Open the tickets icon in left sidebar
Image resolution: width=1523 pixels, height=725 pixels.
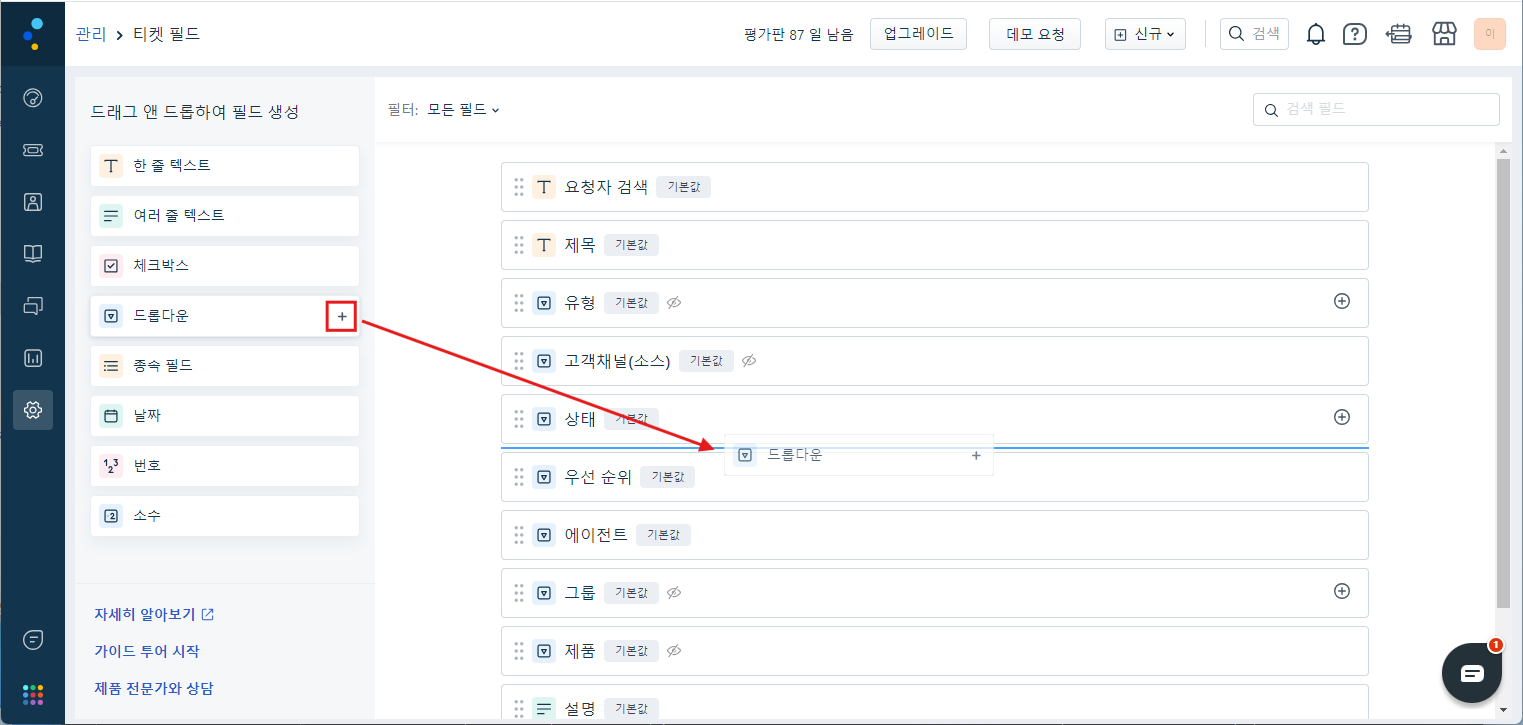(33, 150)
